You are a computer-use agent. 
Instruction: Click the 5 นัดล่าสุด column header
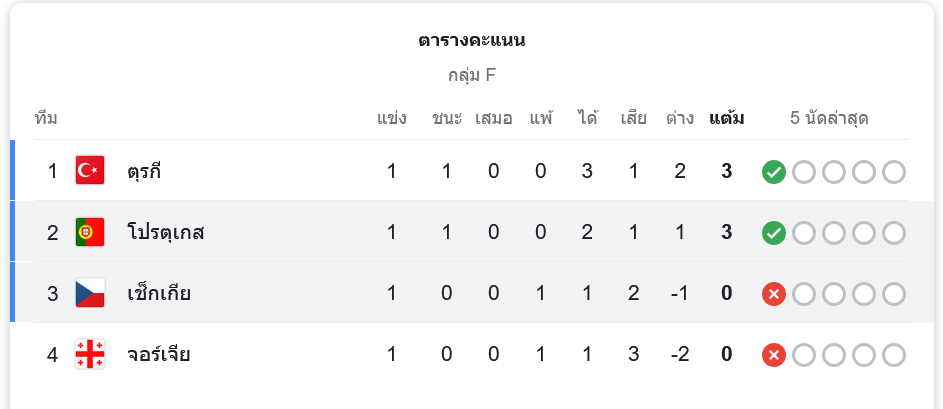coord(829,118)
